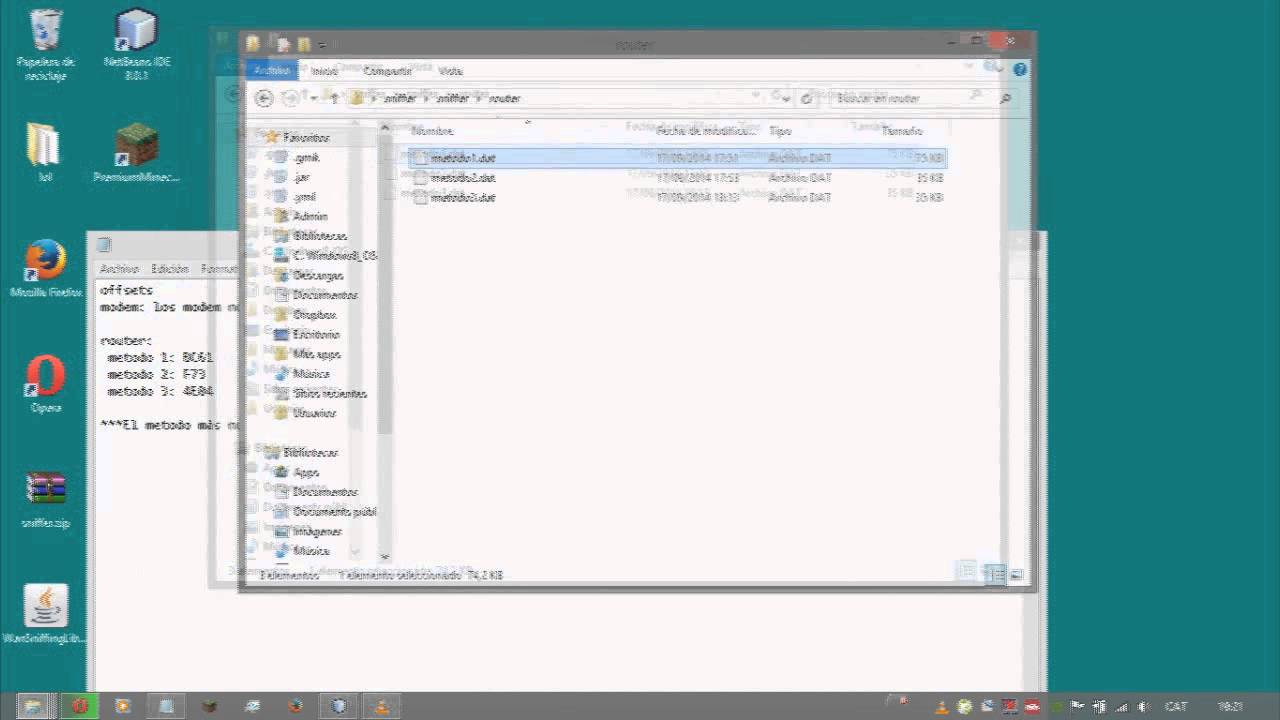Open the recent locations dropdown beside Forward
Viewport: 1280px width, 720px height.
[314, 98]
